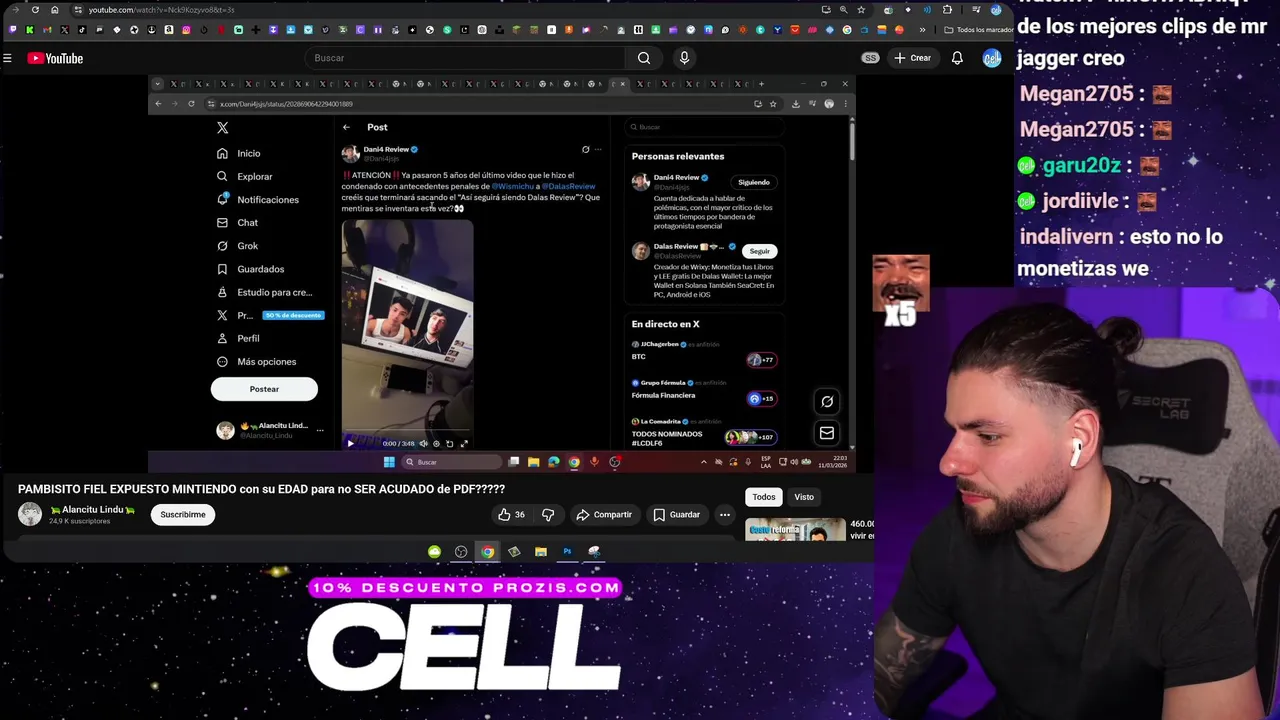Open account switcher dots next to Alancitu Lindu
Screen dimensions: 1280x720
pos(320,430)
